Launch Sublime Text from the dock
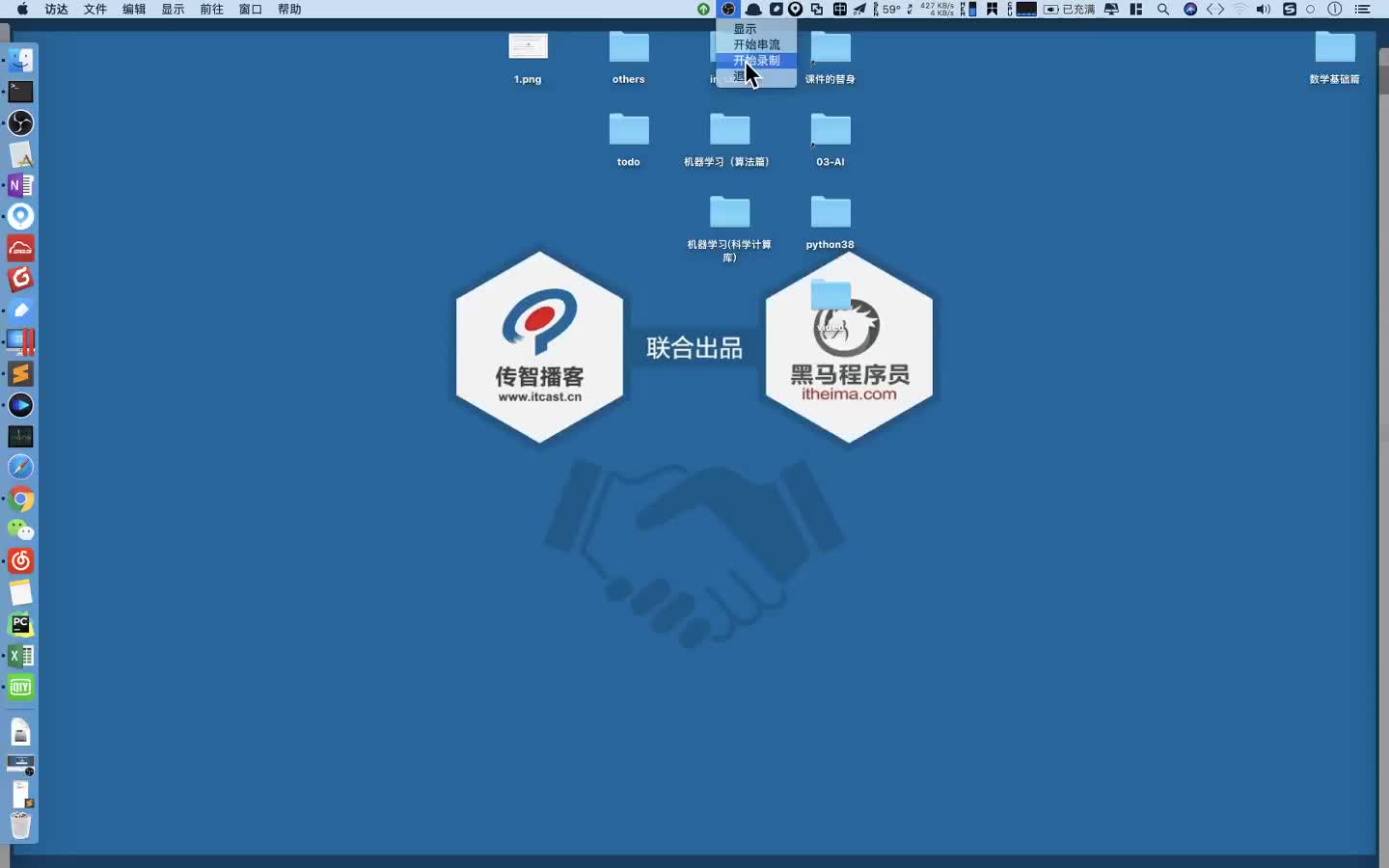 20,373
